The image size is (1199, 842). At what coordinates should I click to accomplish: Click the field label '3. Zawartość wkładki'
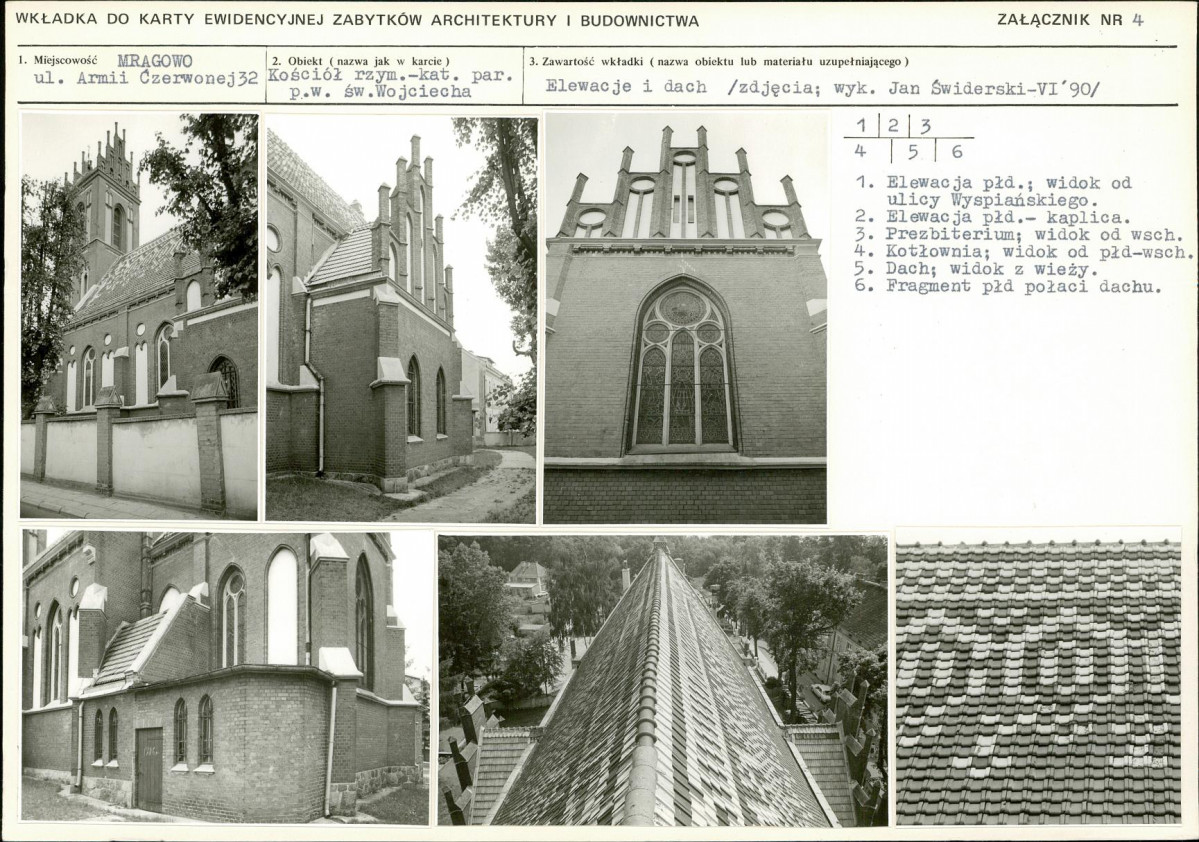tap(587, 61)
